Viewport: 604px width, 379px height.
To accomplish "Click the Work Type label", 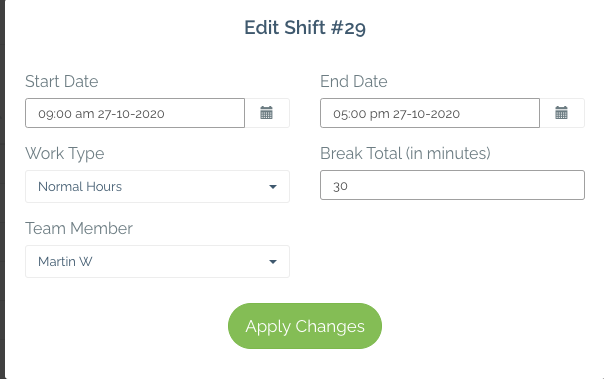I will pos(65,154).
